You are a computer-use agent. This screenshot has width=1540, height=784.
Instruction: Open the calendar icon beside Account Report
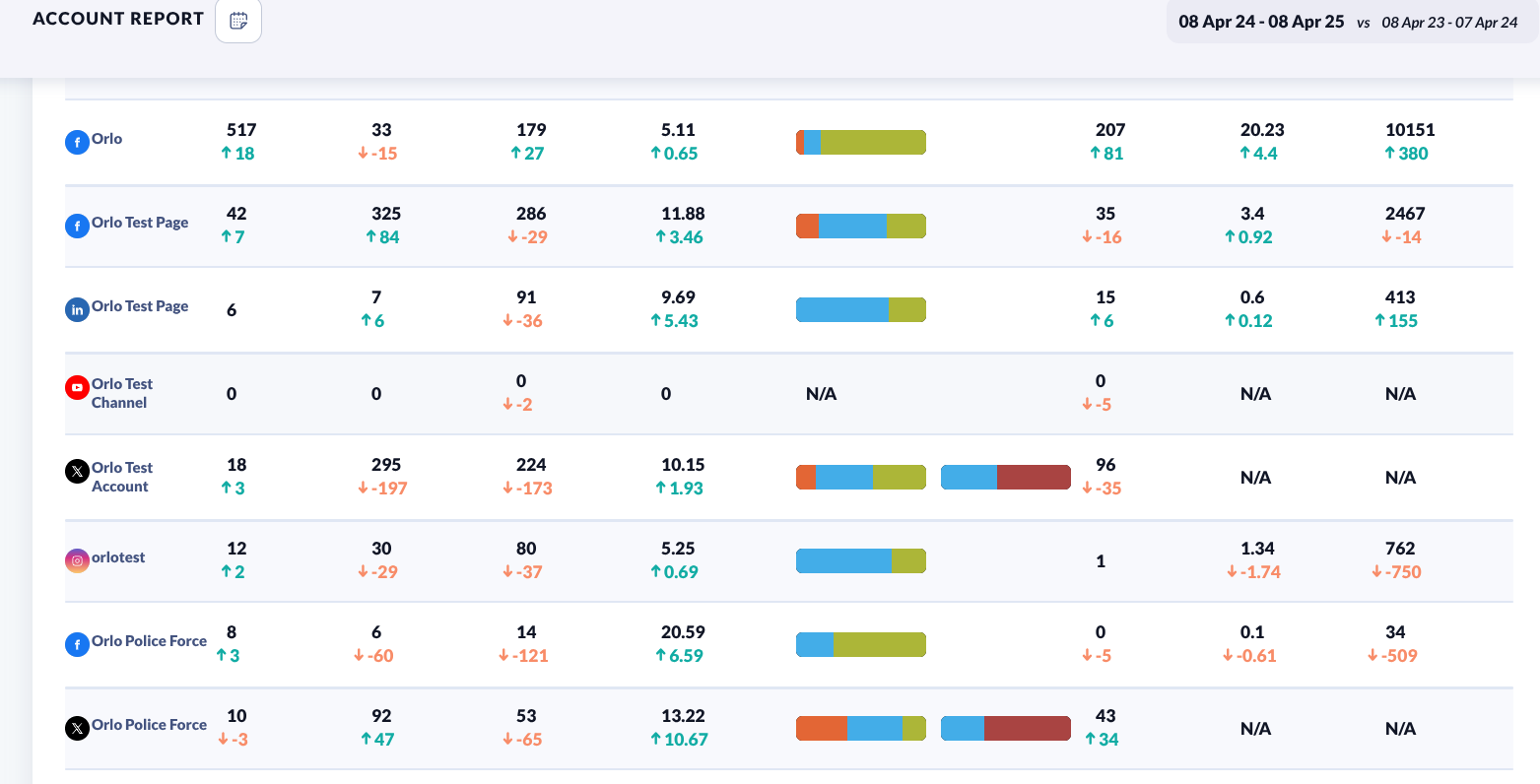238,21
